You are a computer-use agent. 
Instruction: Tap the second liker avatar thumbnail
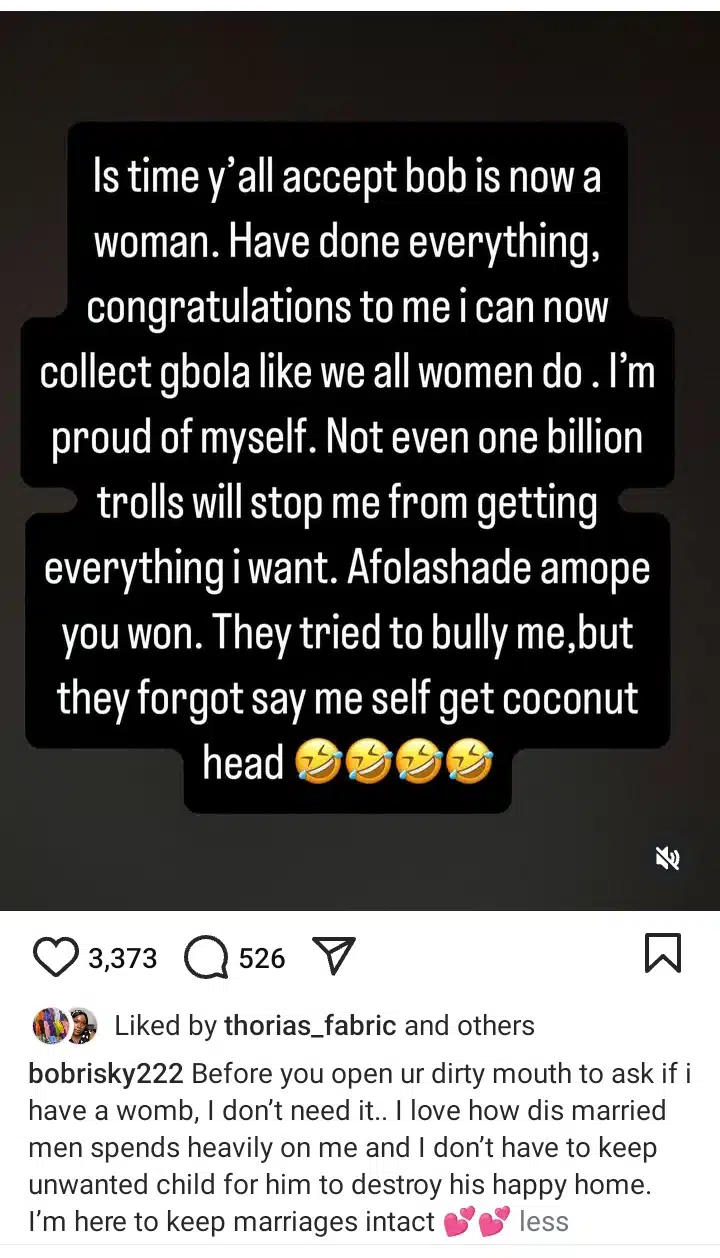click(80, 1025)
